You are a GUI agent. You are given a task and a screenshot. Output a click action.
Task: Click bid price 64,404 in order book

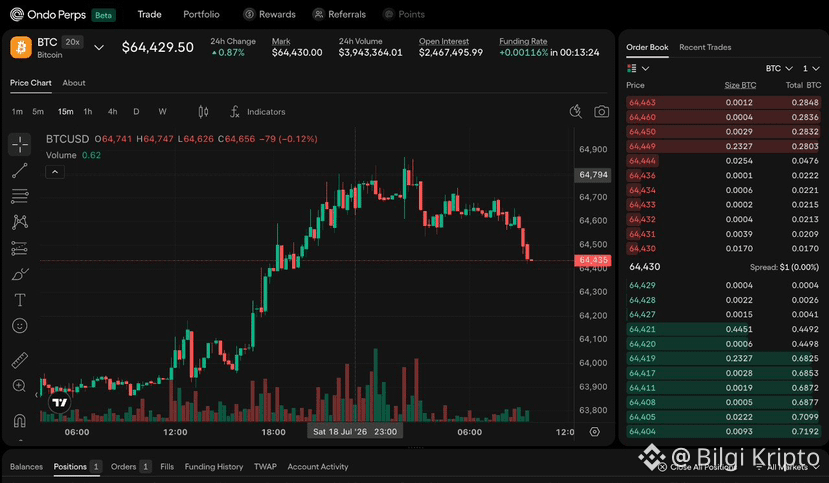coord(642,432)
